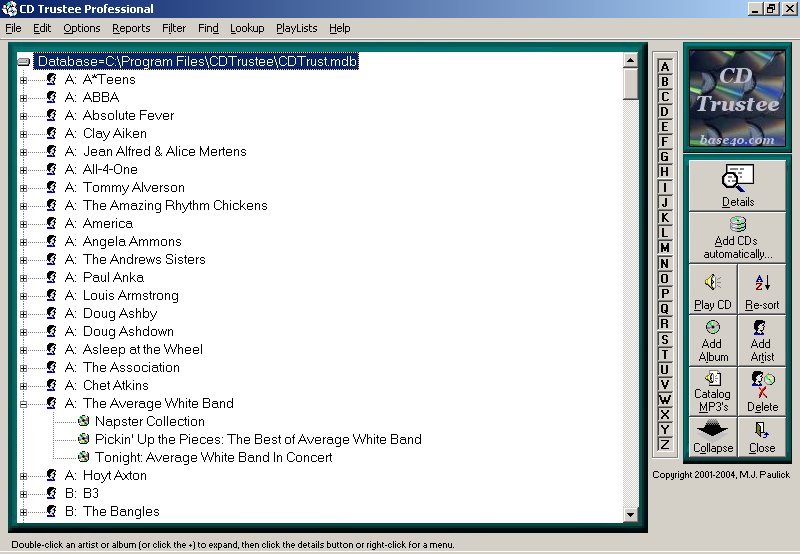
Task: Click the artist icon beside Chet Atkins
Action: 51,385
